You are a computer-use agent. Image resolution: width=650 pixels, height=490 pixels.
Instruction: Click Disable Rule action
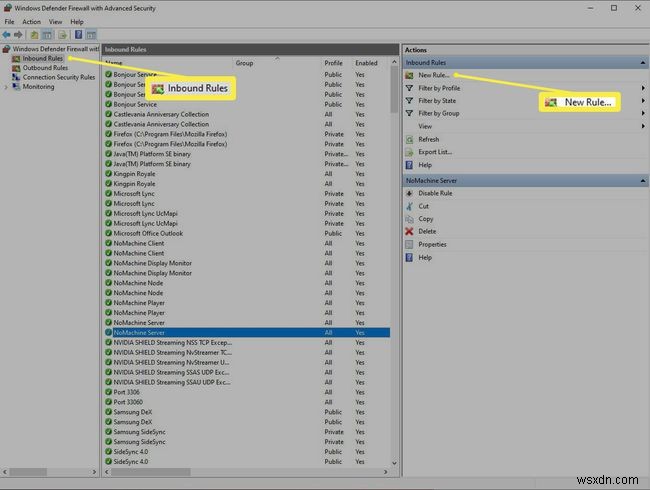point(435,193)
